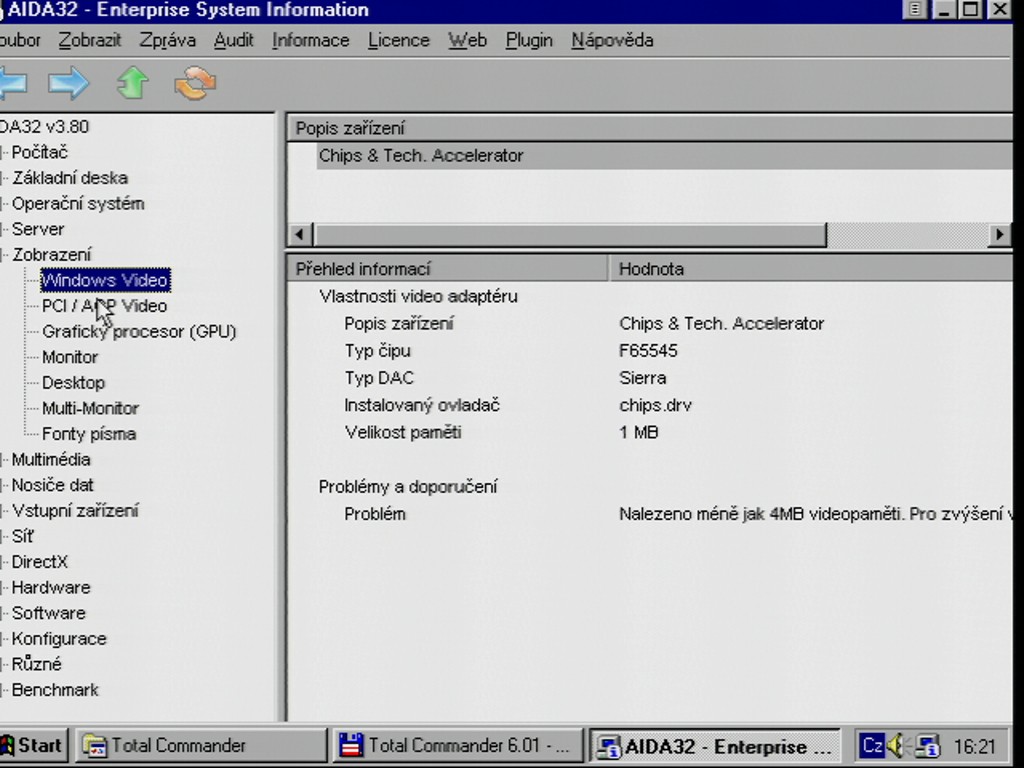
Task: Click the Hodnota column header
Action: (x=810, y=269)
